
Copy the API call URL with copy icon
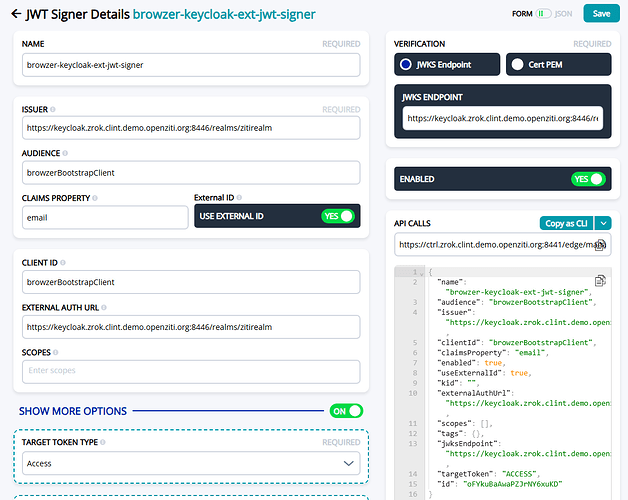tap(600, 245)
